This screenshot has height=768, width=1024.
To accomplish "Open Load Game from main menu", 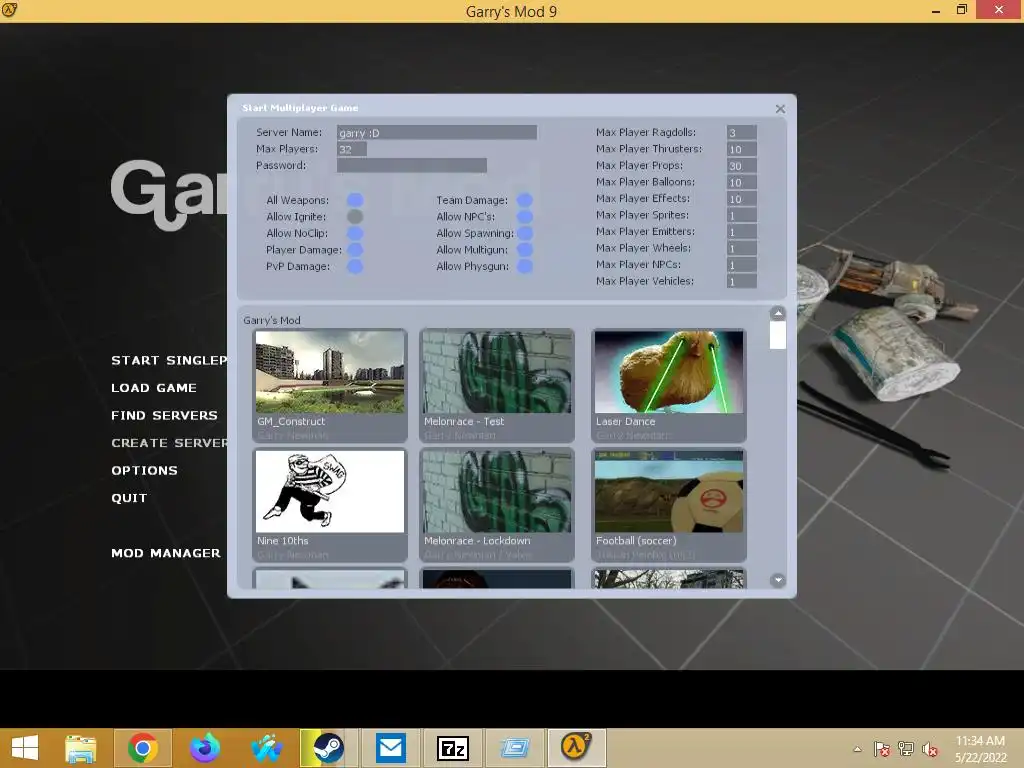I will (154, 388).
